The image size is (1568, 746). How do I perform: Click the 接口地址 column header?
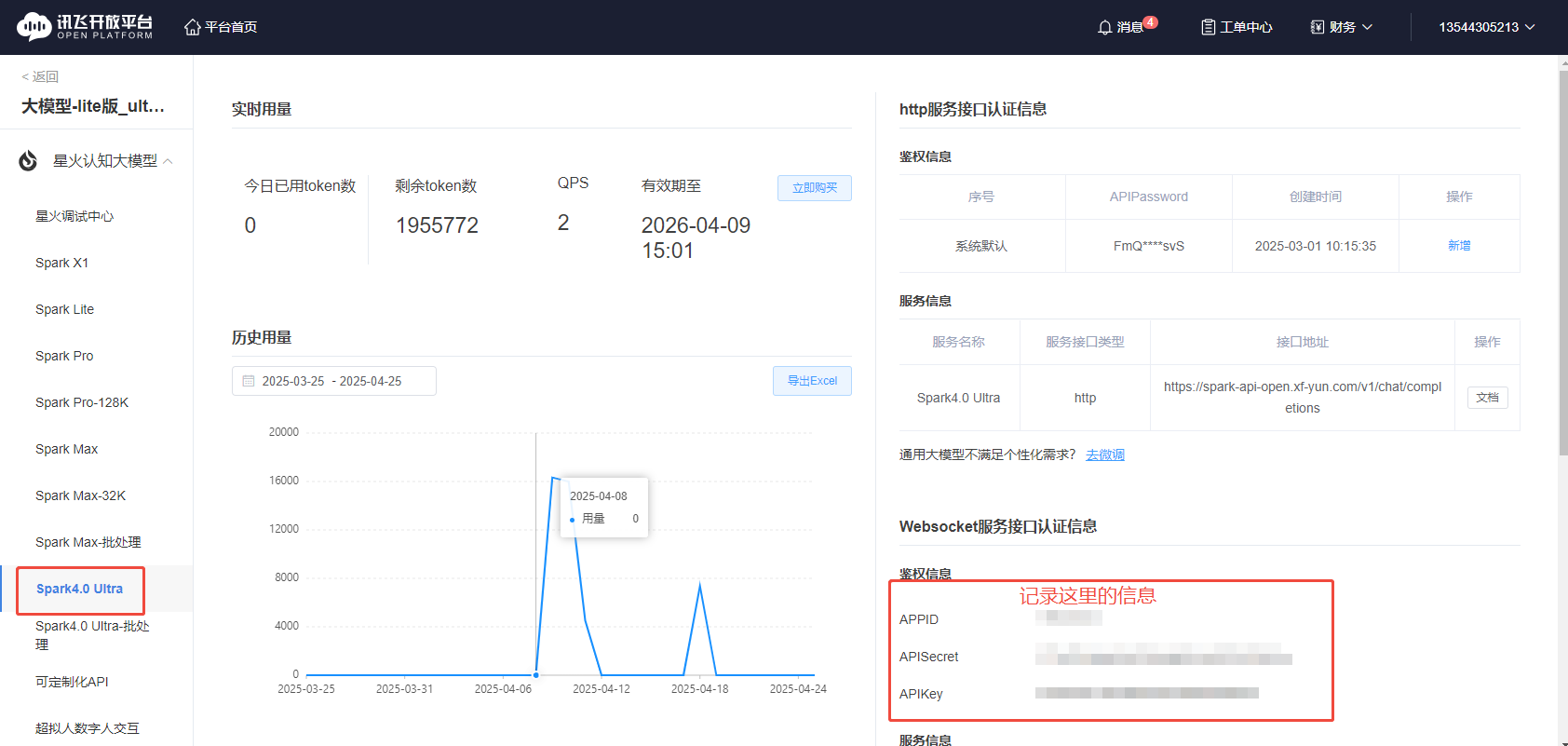pyautogui.click(x=1303, y=342)
